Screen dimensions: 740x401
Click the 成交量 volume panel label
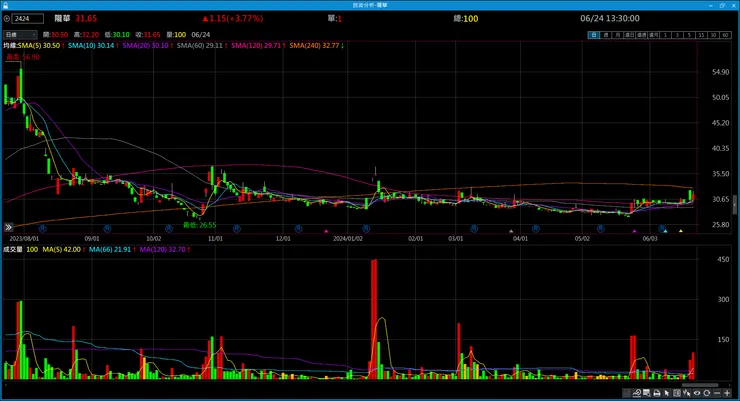(x=13, y=249)
